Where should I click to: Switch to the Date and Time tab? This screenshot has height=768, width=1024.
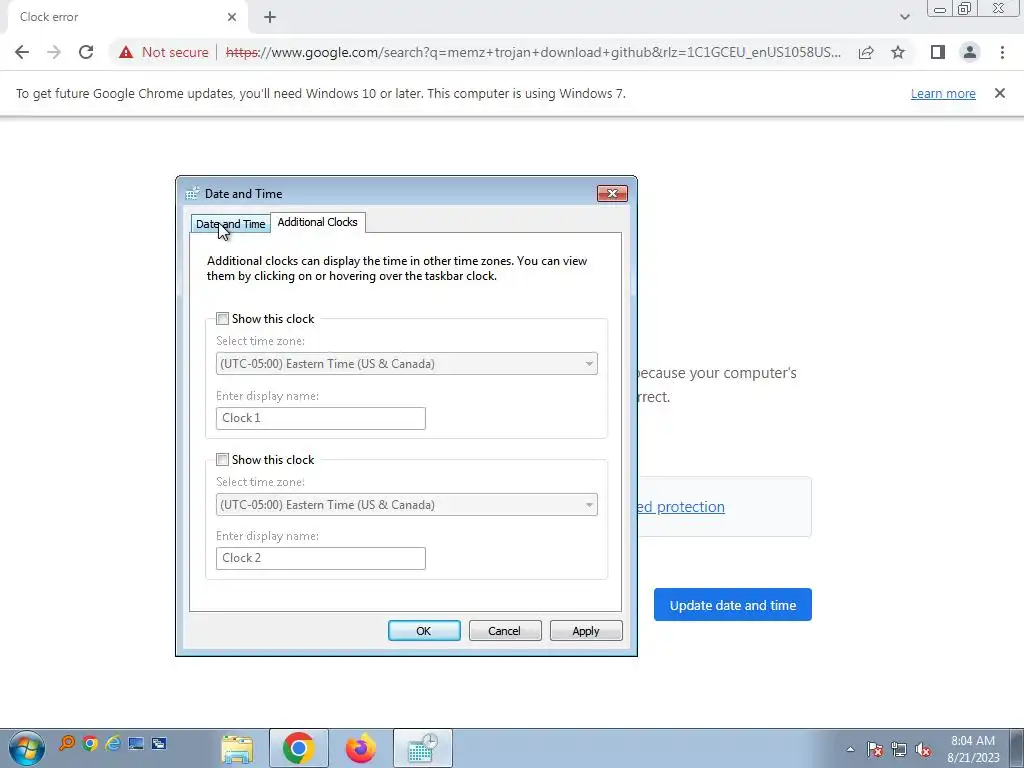tap(231, 224)
